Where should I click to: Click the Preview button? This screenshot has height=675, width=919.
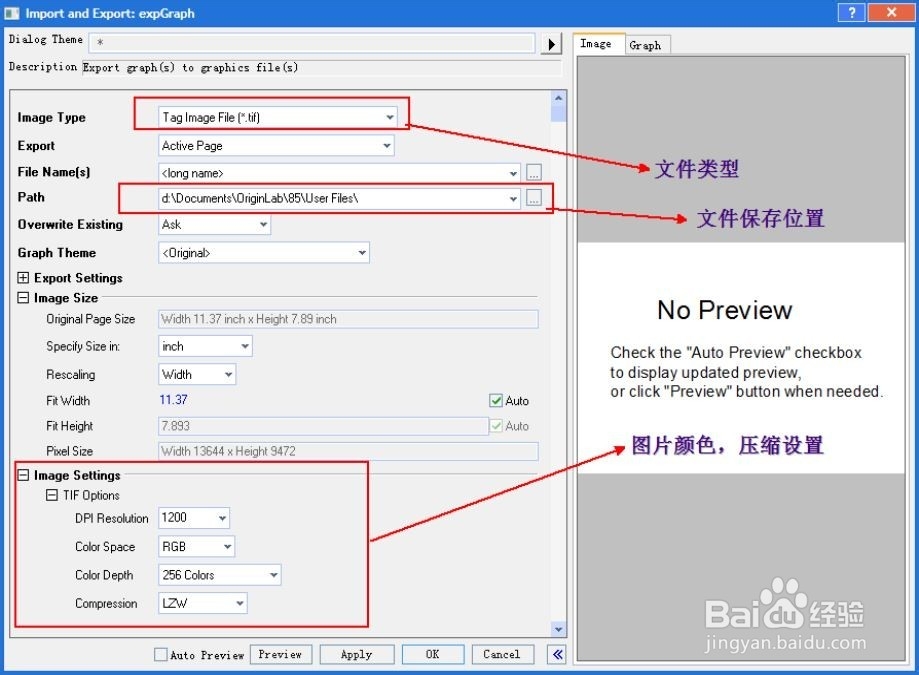281,654
